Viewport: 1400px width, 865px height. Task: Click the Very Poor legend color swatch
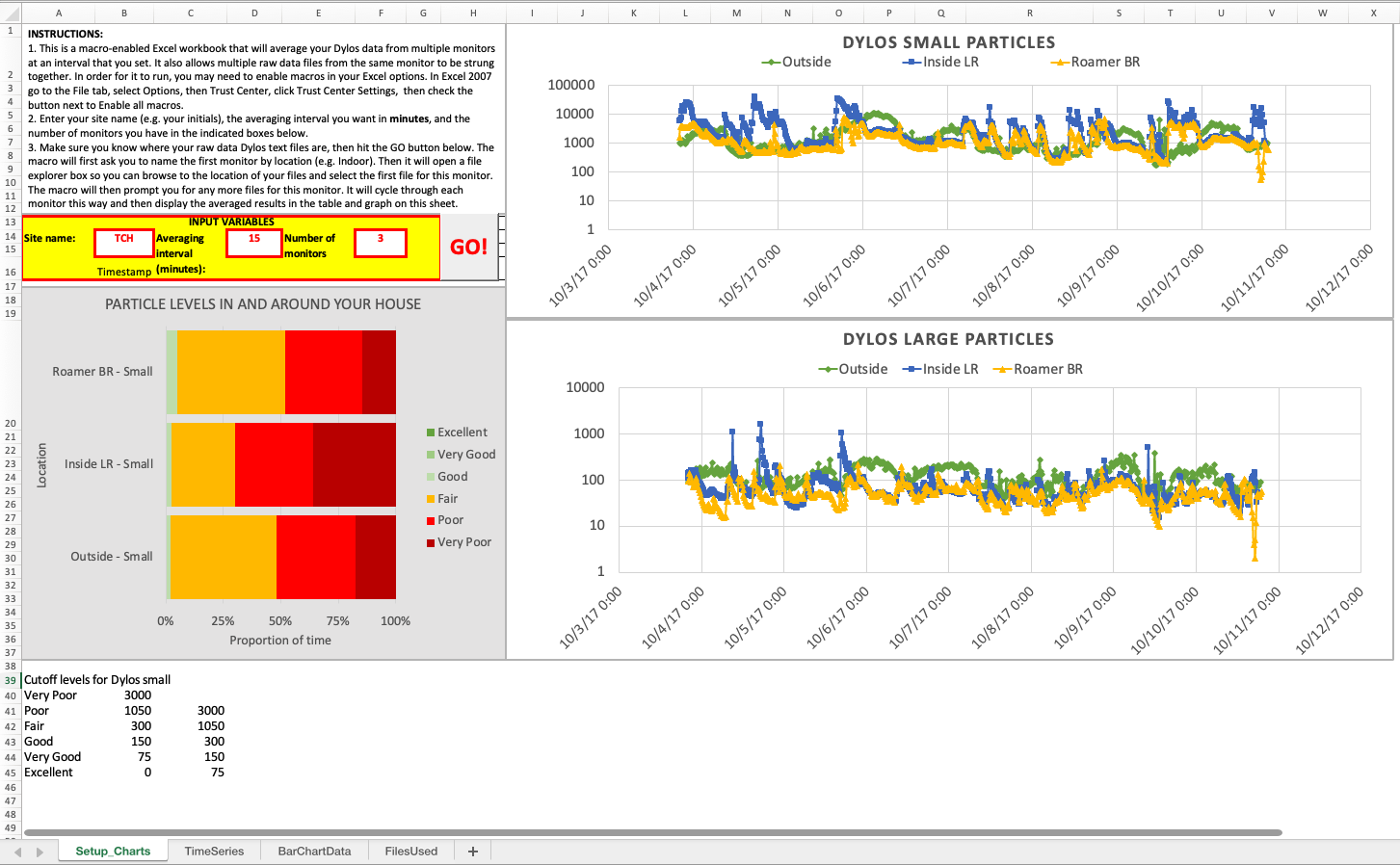(431, 542)
